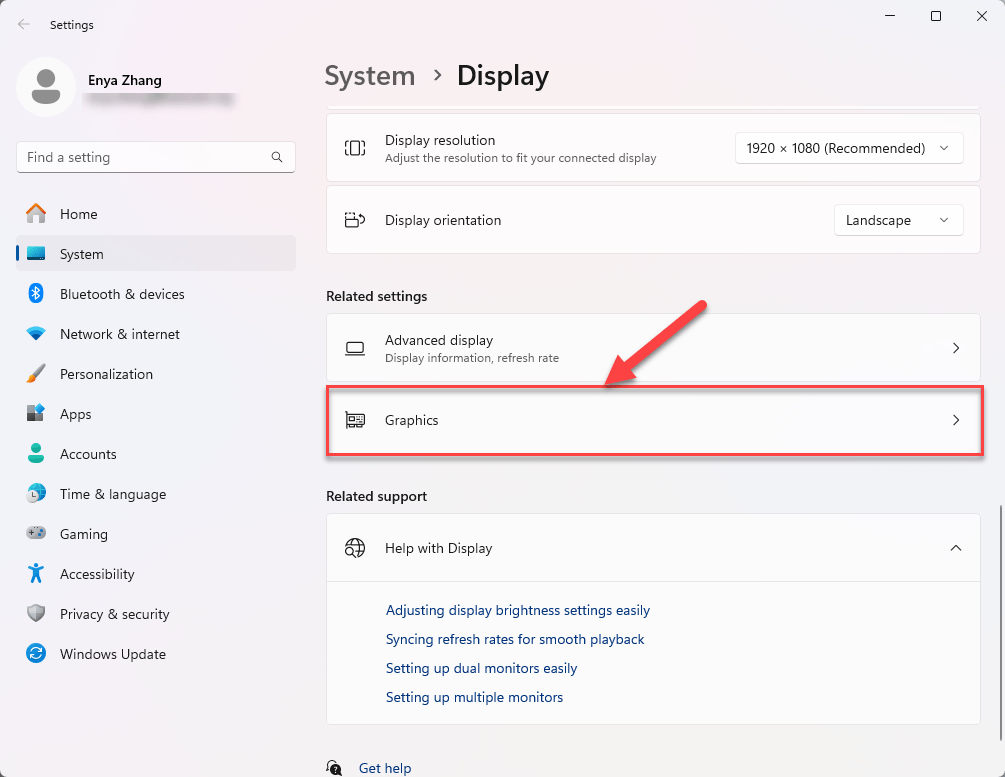The image size is (1005, 777).
Task: Open Time & language settings
Action: click(x=156, y=494)
